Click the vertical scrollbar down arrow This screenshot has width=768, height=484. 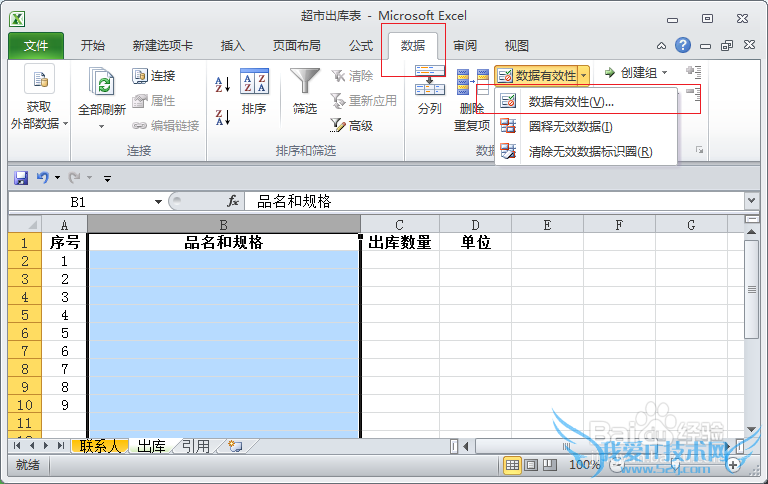[x=751, y=430]
